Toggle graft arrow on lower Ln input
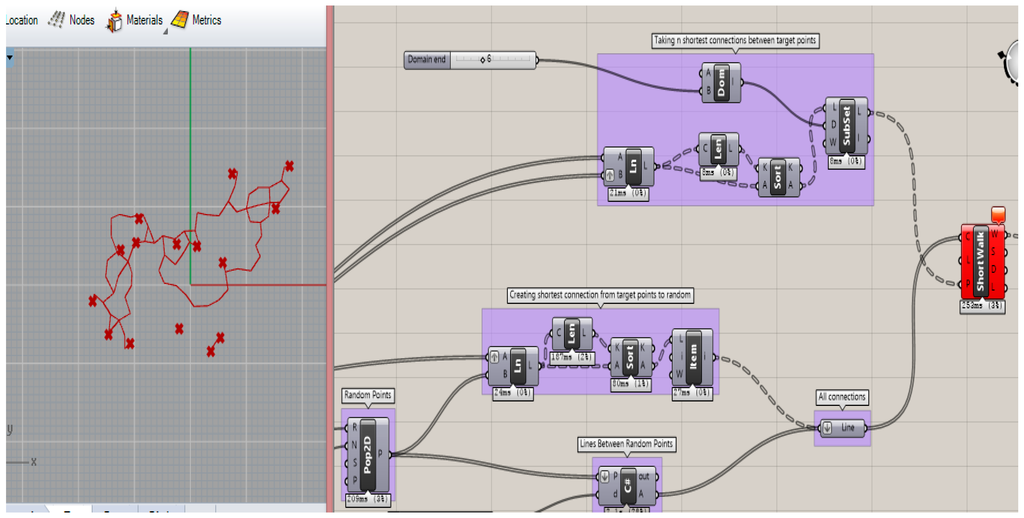 click(494, 357)
